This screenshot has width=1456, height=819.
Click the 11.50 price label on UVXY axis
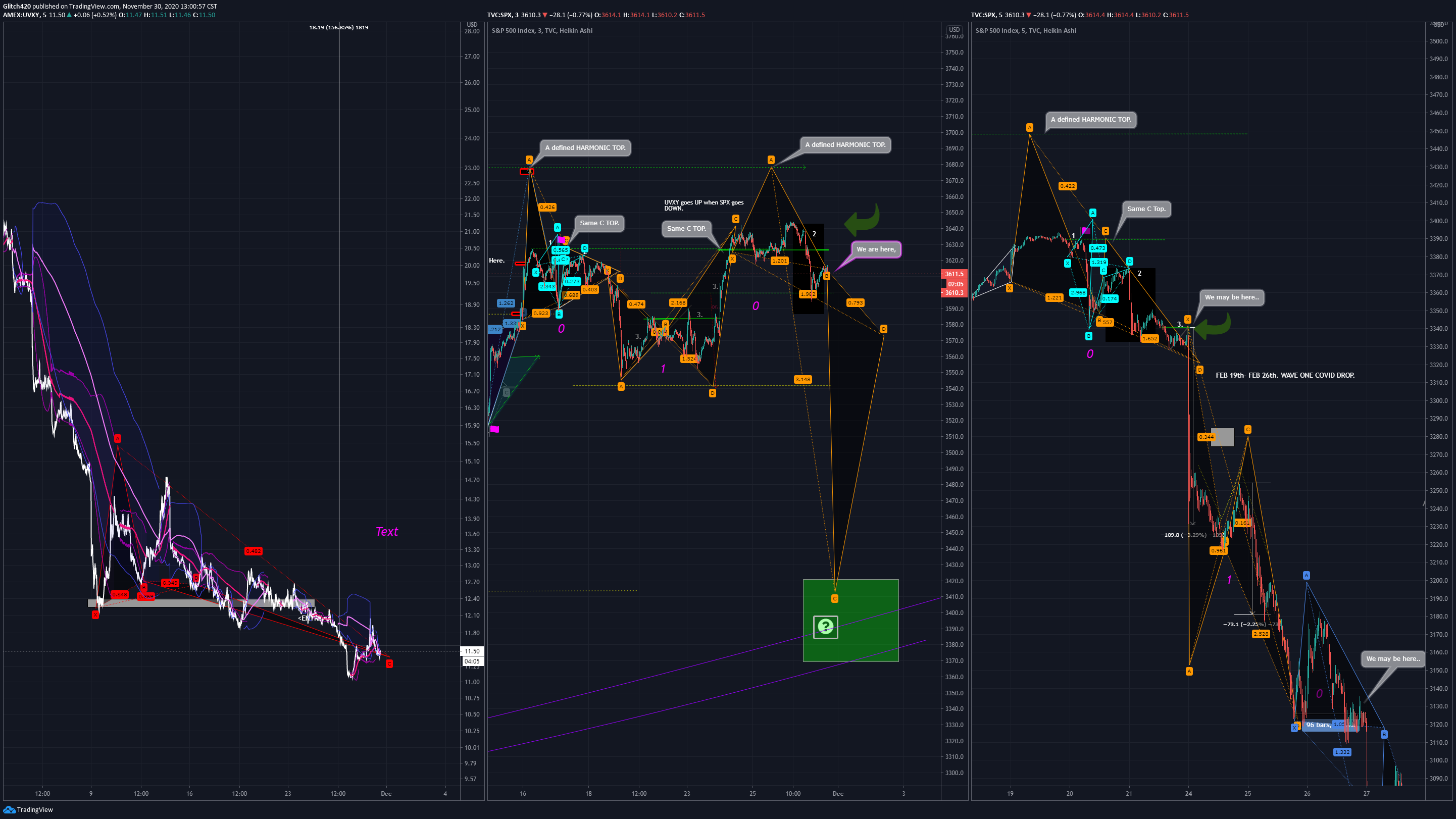(x=472, y=651)
